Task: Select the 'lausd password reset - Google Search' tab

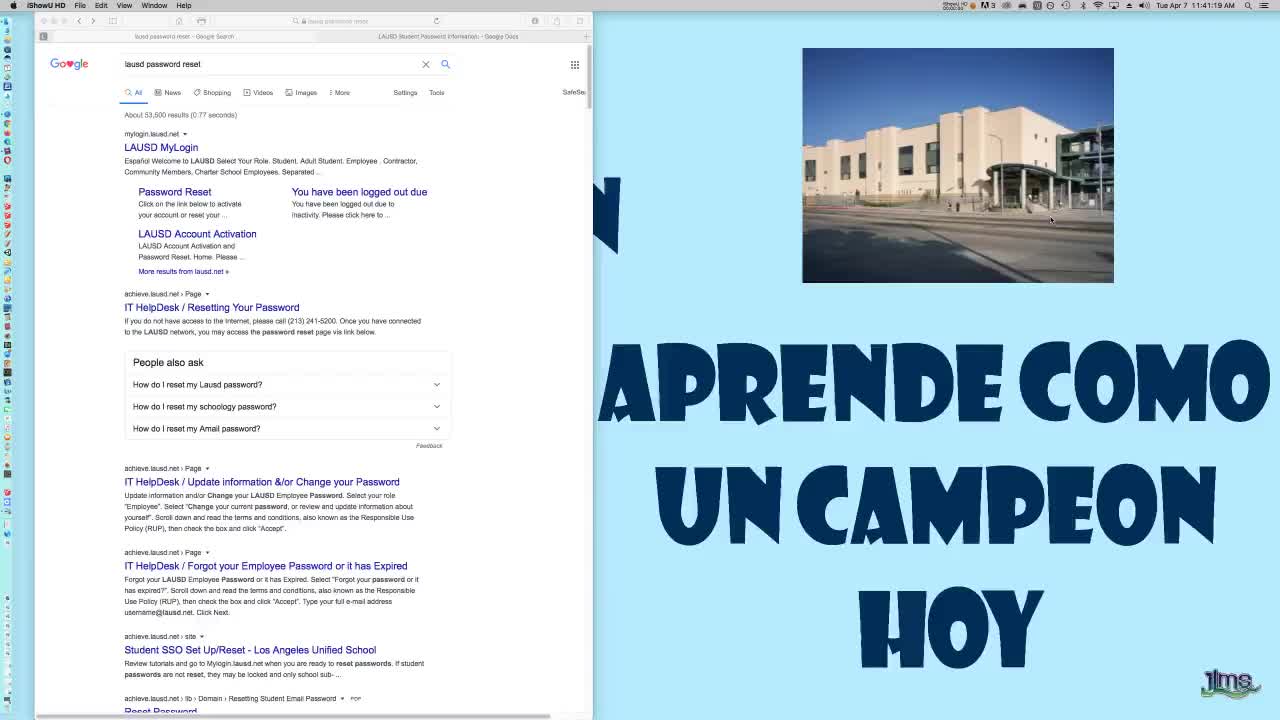Action: coord(184,36)
